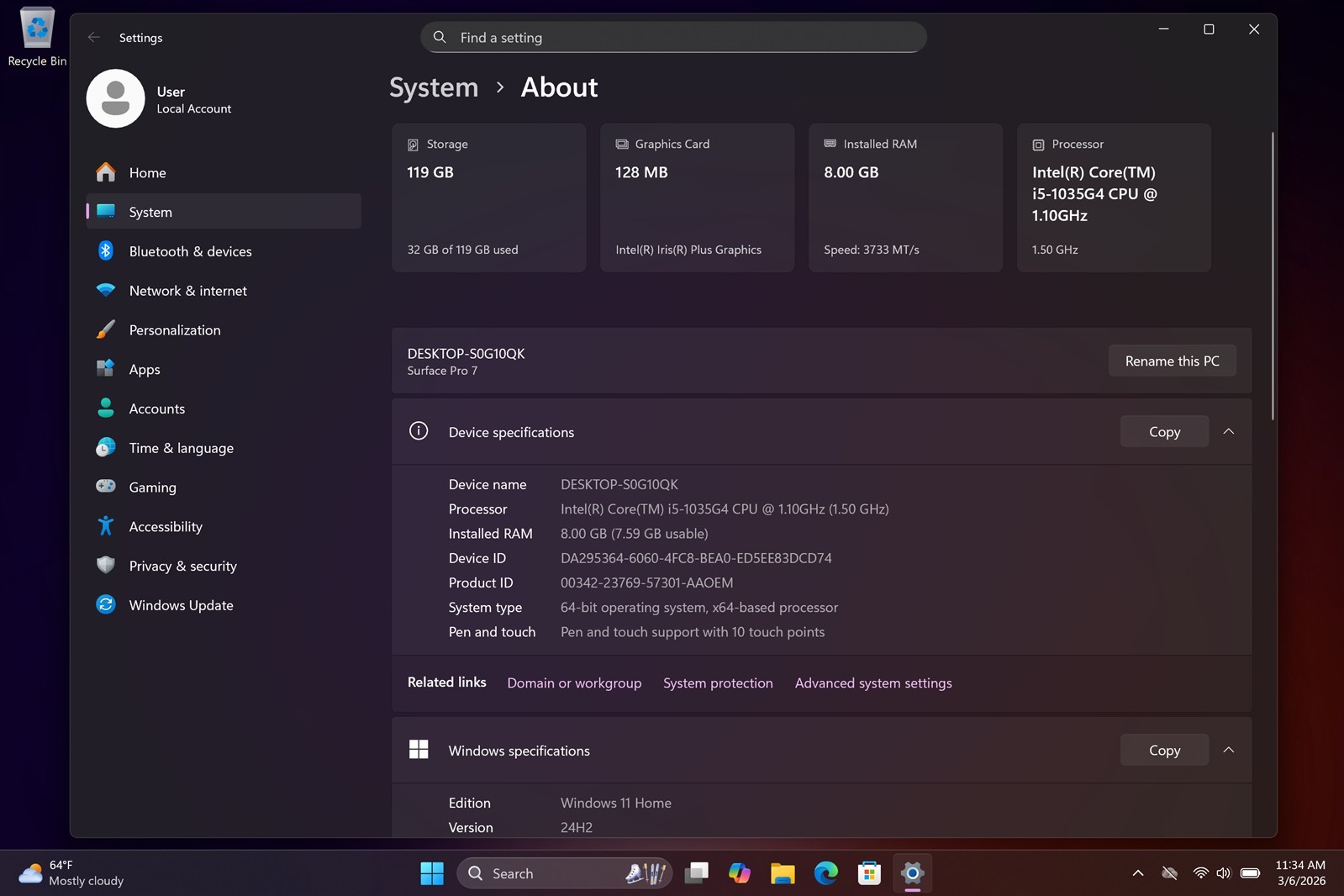Viewport: 1344px width, 896px height.
Task: Click the Wi-Fi icon in system tray
Action: pyautogui.click(x=1200, y=873)
